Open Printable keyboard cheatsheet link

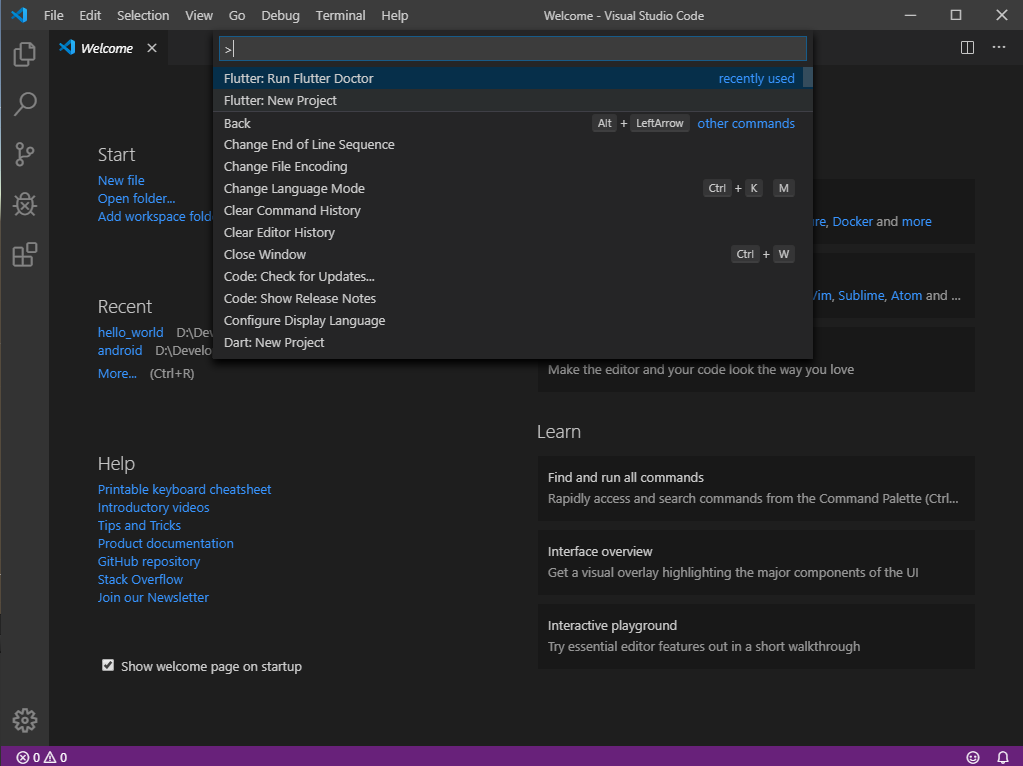pos(185,489)
